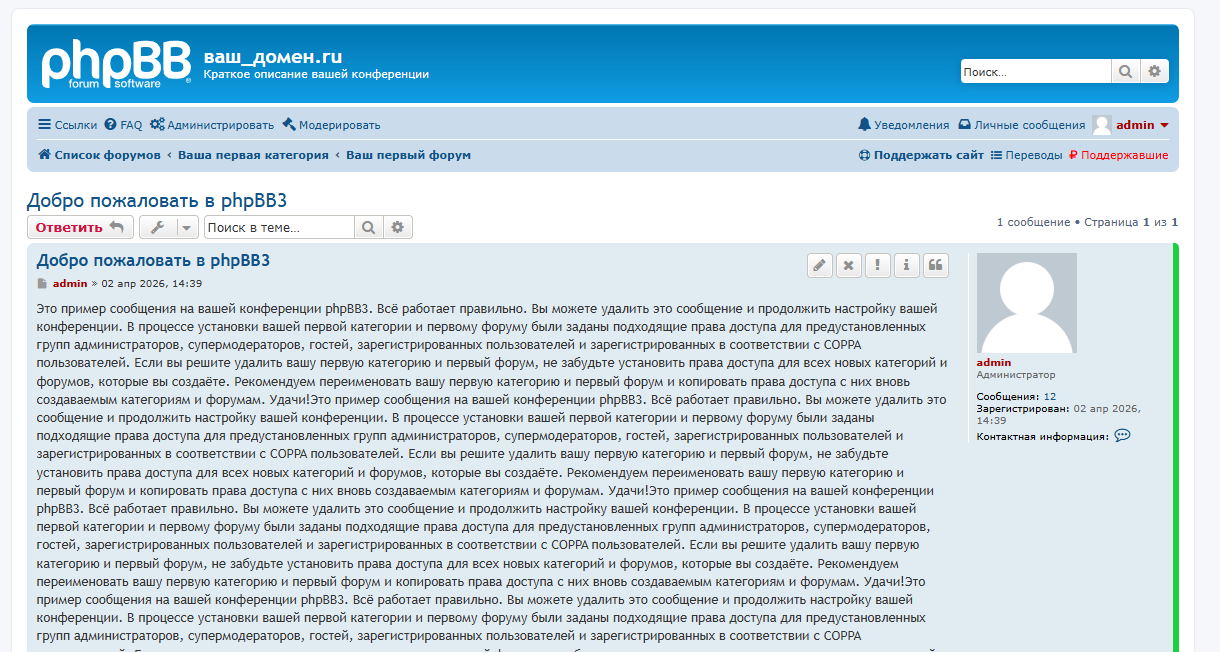Open Личные сообщения inbox
This screenshot has width=1220, height=652.
tap(1021, 125)
